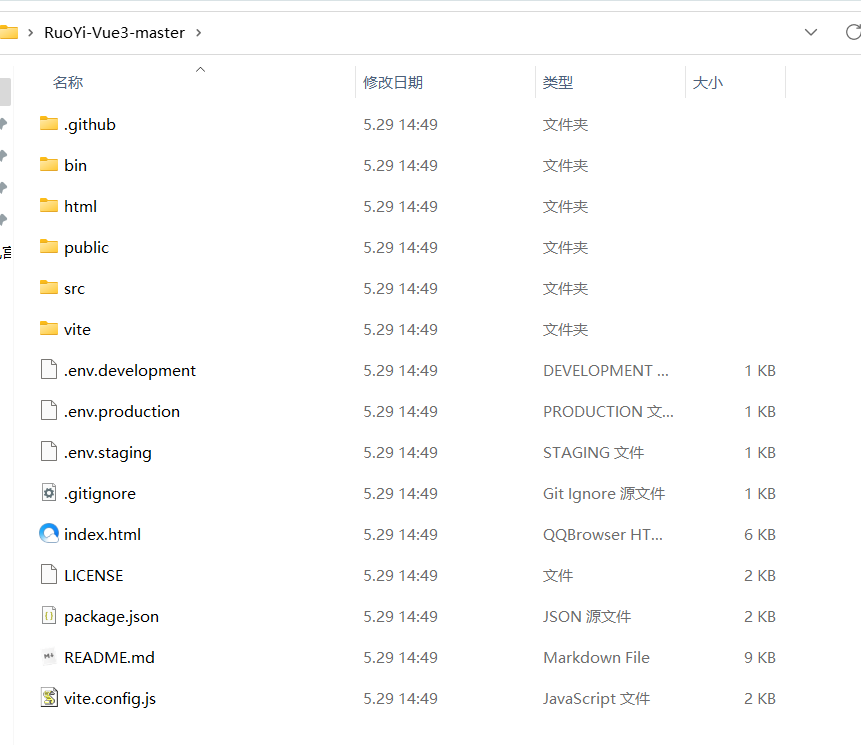Open the address bar dropdown chevron
This screenshot has width=861, height=745.
coord(811,31)
